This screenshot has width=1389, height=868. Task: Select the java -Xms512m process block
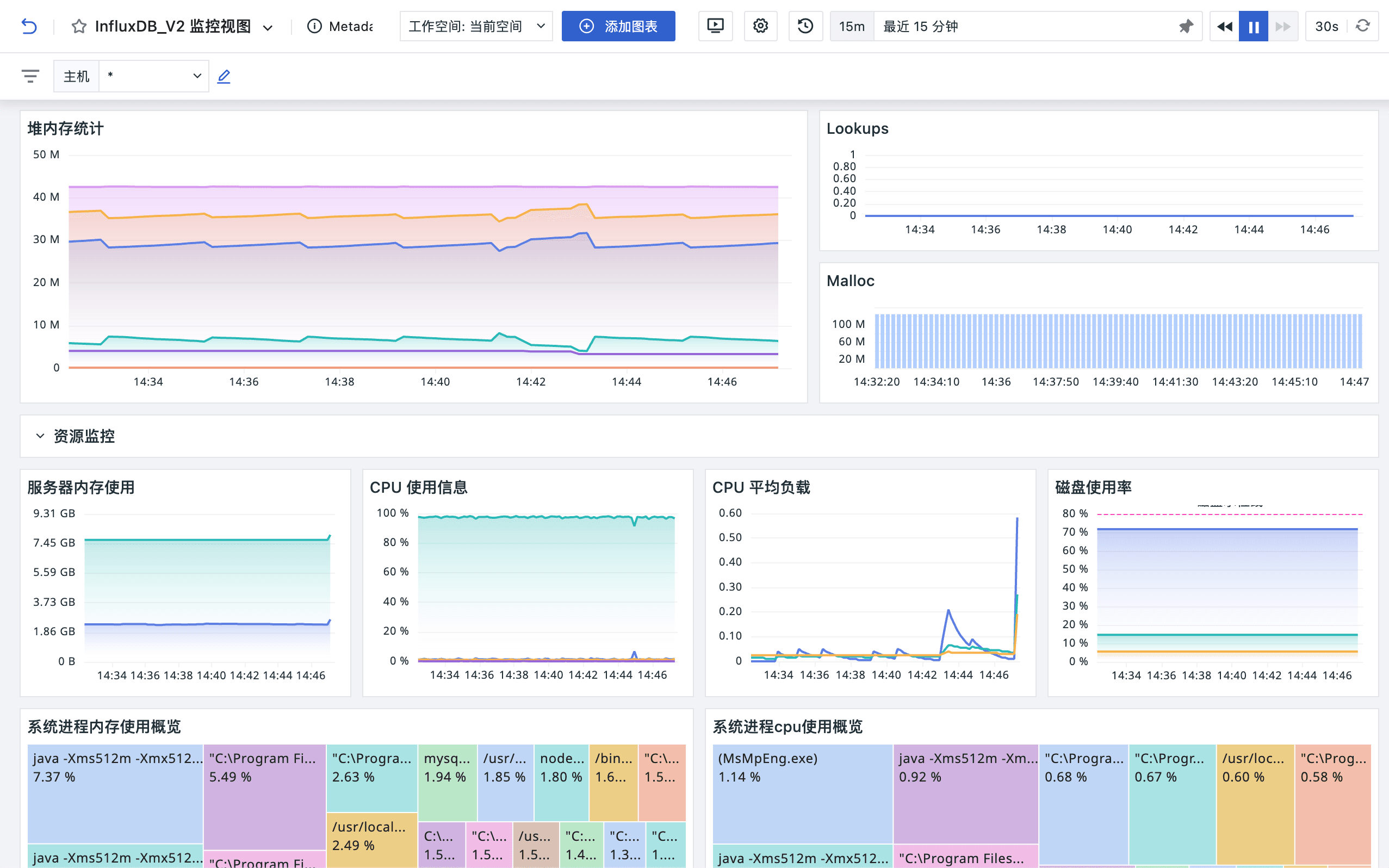(115, 795)
